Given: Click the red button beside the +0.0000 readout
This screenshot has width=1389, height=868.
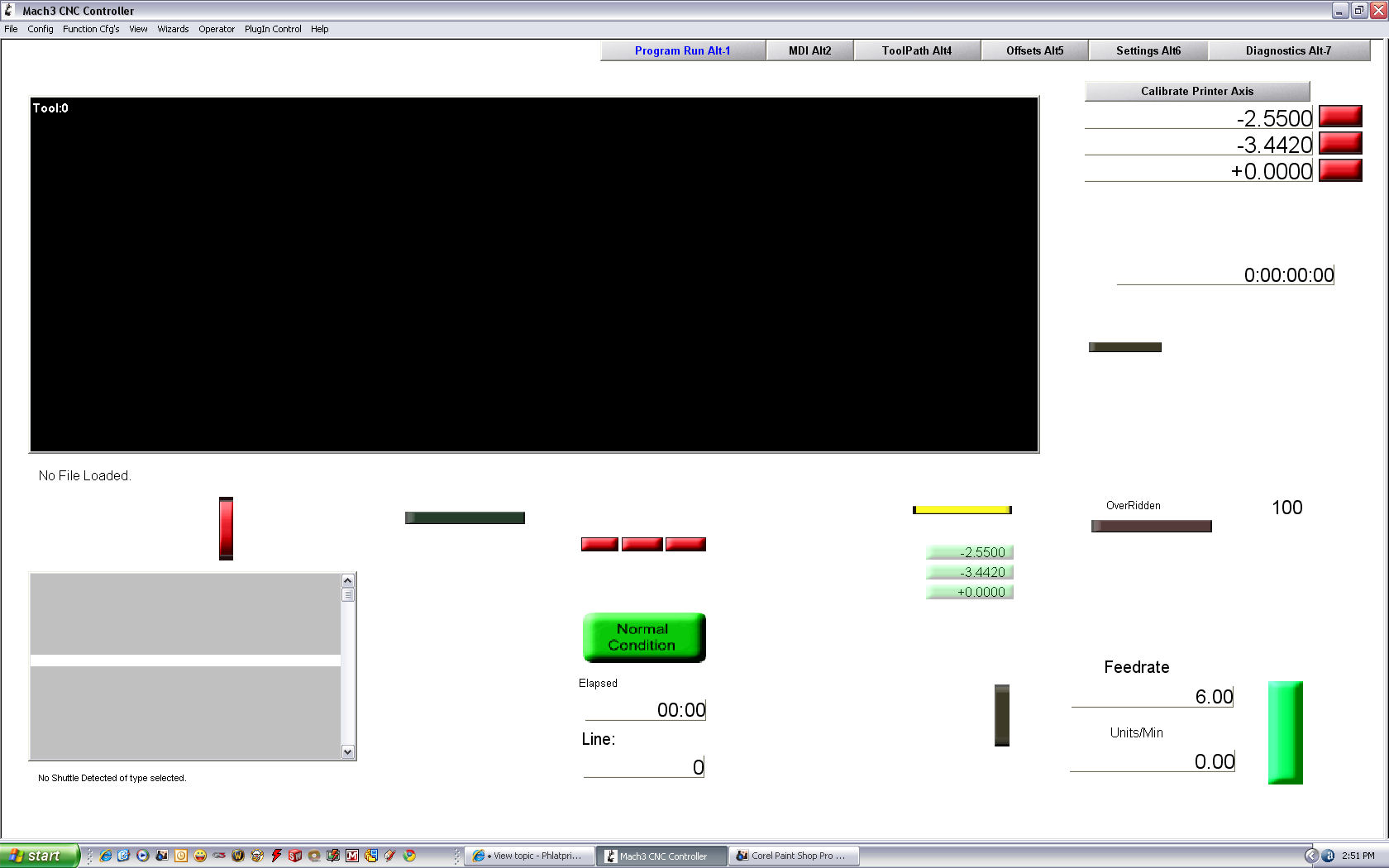Looking at the screenshot, I should (1339, 170).
